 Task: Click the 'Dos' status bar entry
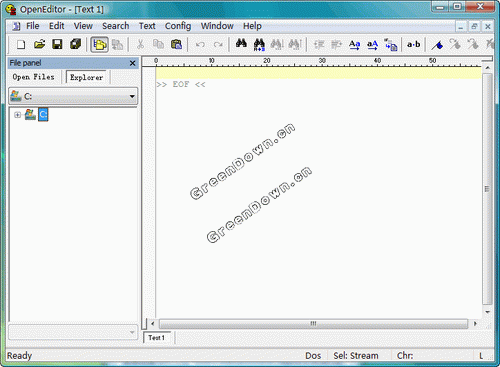coord(313,356)
